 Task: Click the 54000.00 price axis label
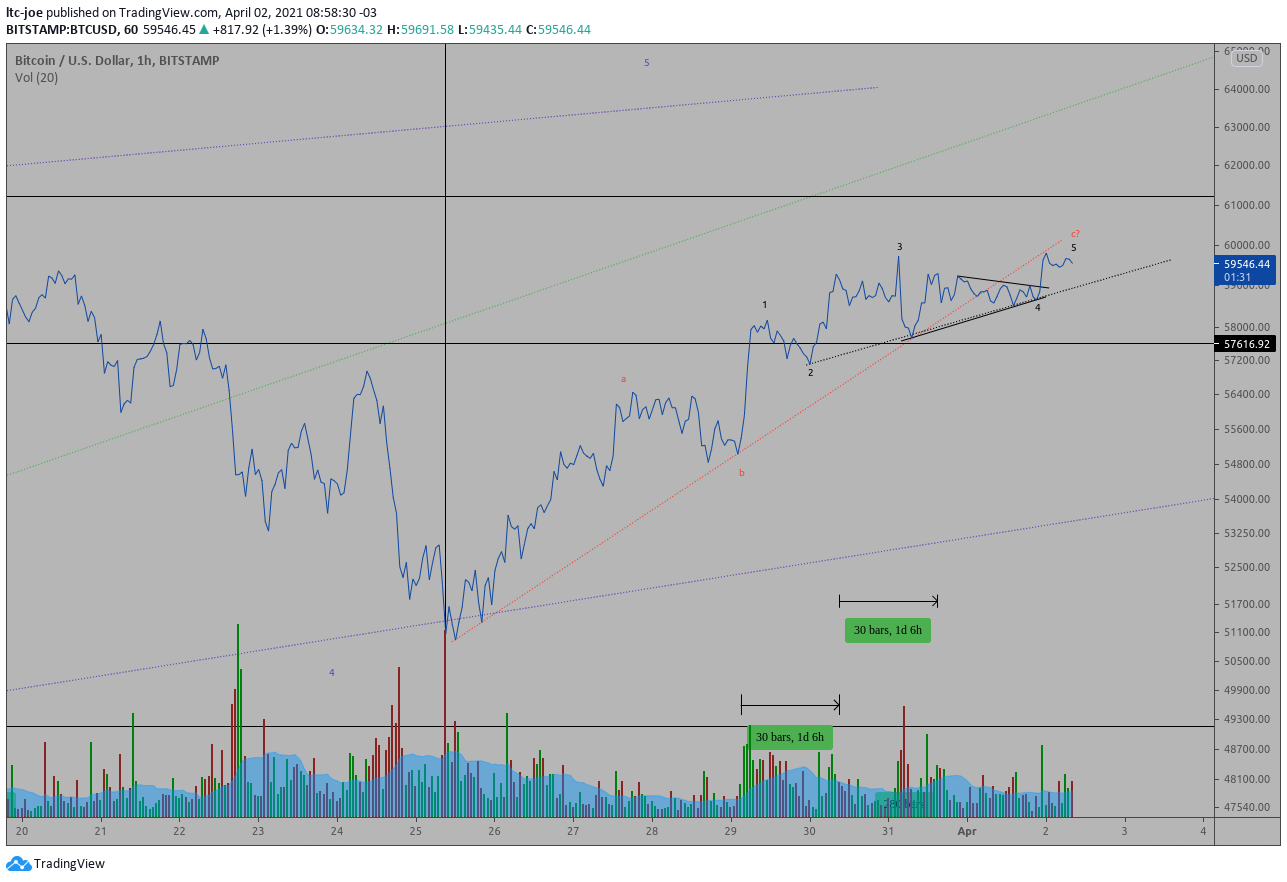[1246, 500]
